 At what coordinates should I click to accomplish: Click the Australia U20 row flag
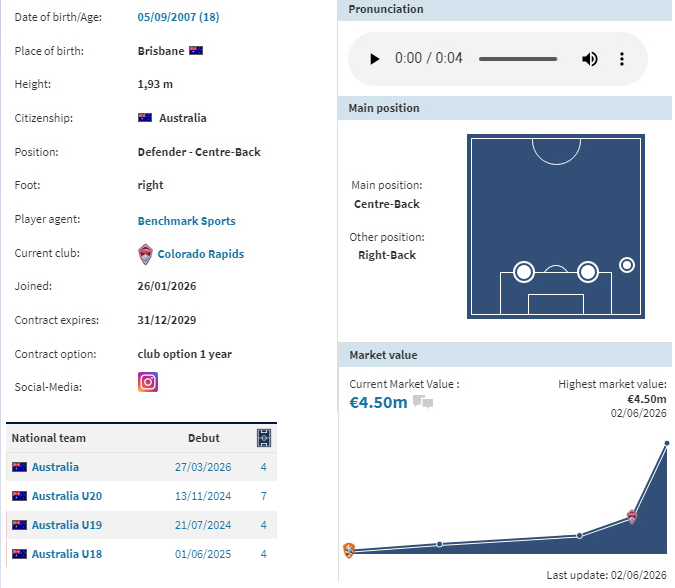pos(19,496)
